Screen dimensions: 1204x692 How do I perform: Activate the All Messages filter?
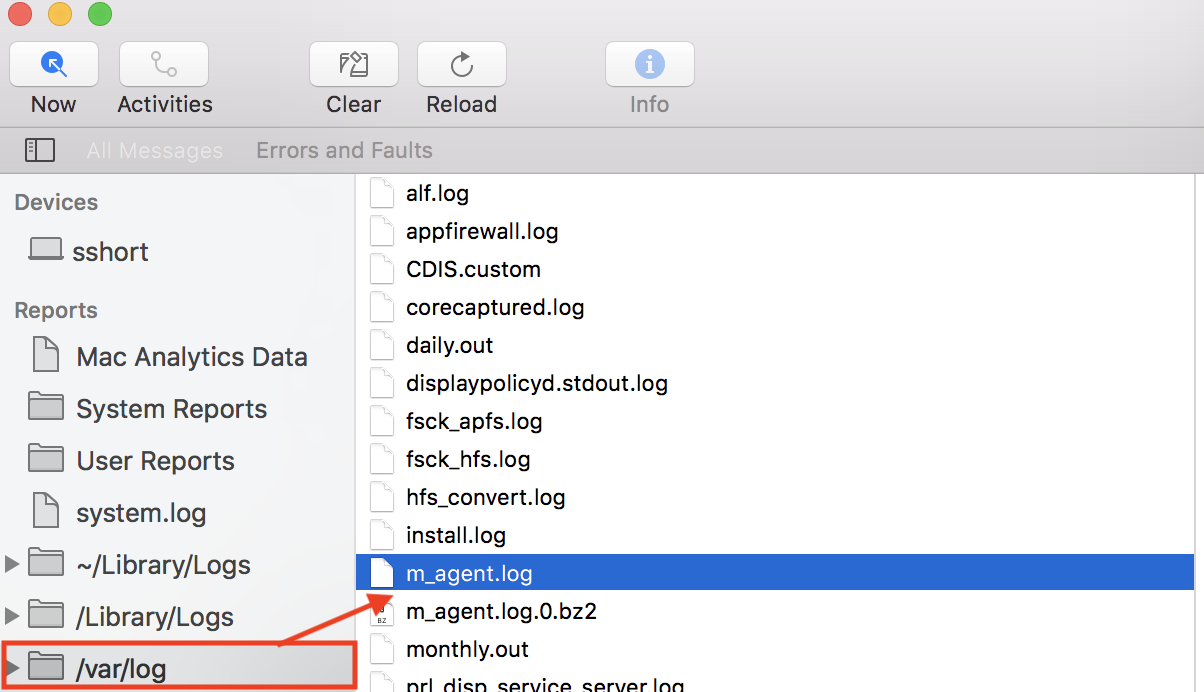click(155, 150)
